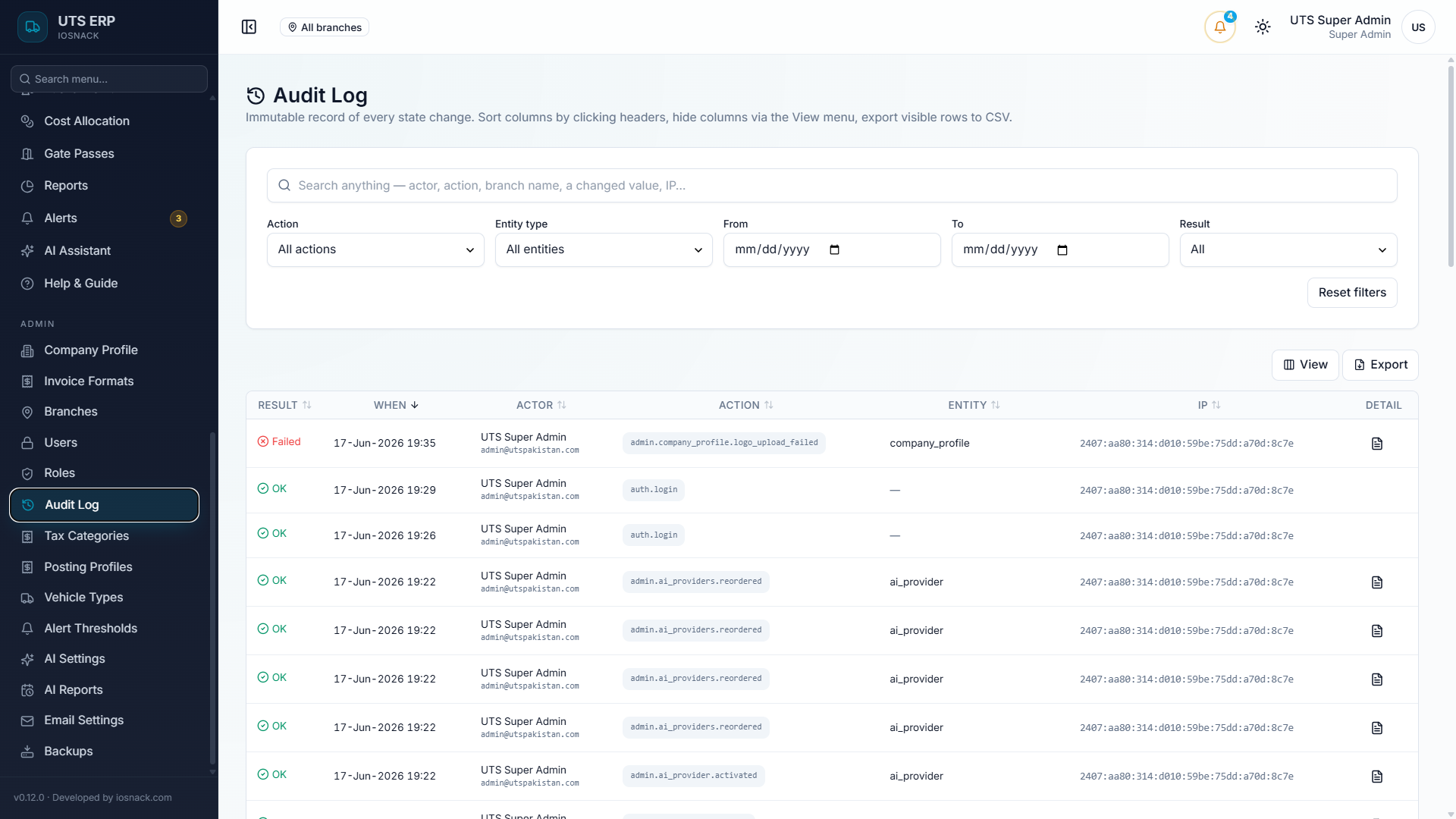Open Email Settings
This screenshot has height=819, width=1456.
(105, 720)
